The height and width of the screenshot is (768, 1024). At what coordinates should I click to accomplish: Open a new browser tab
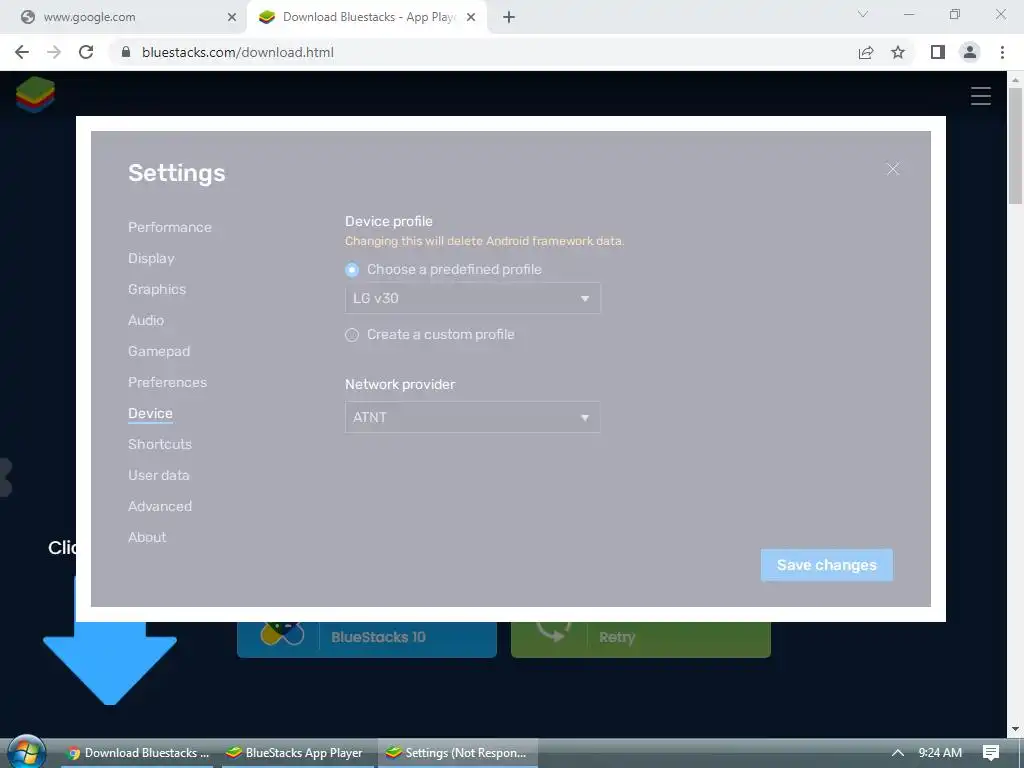(509, 17)
